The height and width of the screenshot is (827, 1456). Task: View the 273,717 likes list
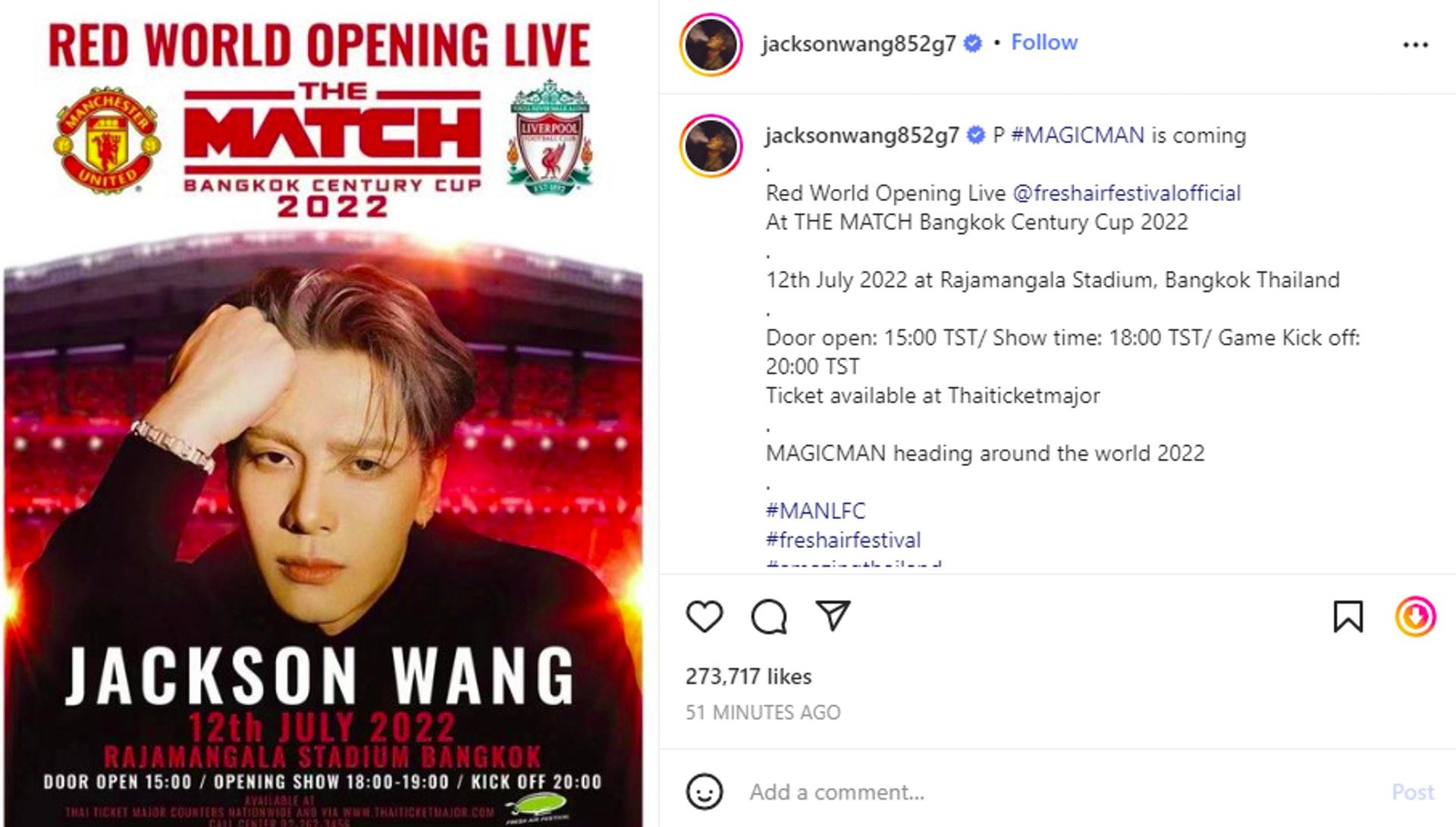coord(748,676)
